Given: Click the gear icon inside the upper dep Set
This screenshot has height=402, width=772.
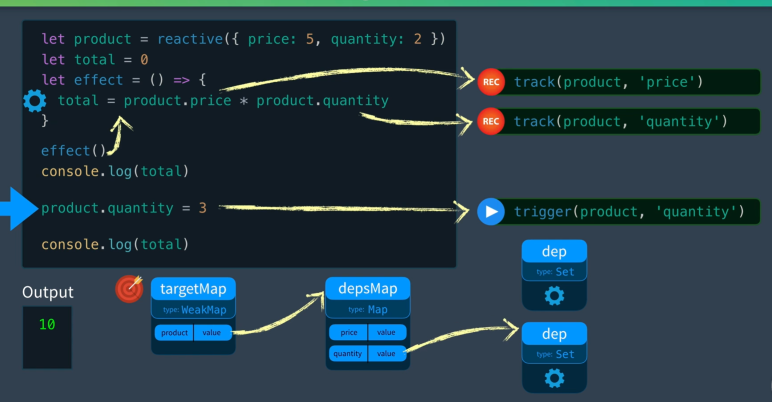Looking at the screenshot, I should tap(554, 296).
